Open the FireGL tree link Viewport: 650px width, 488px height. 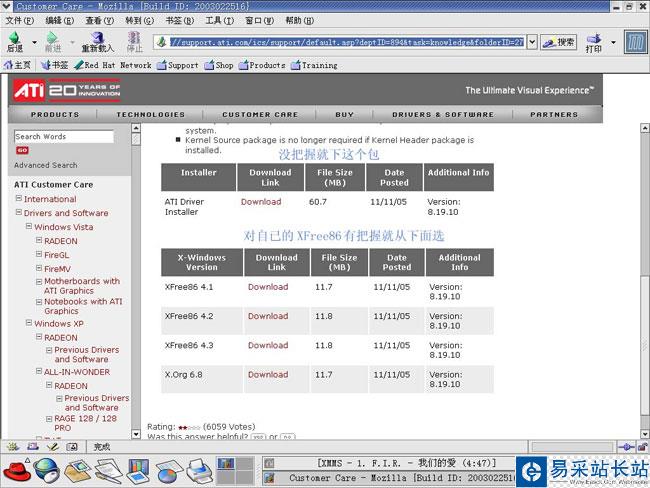(56, 255)
